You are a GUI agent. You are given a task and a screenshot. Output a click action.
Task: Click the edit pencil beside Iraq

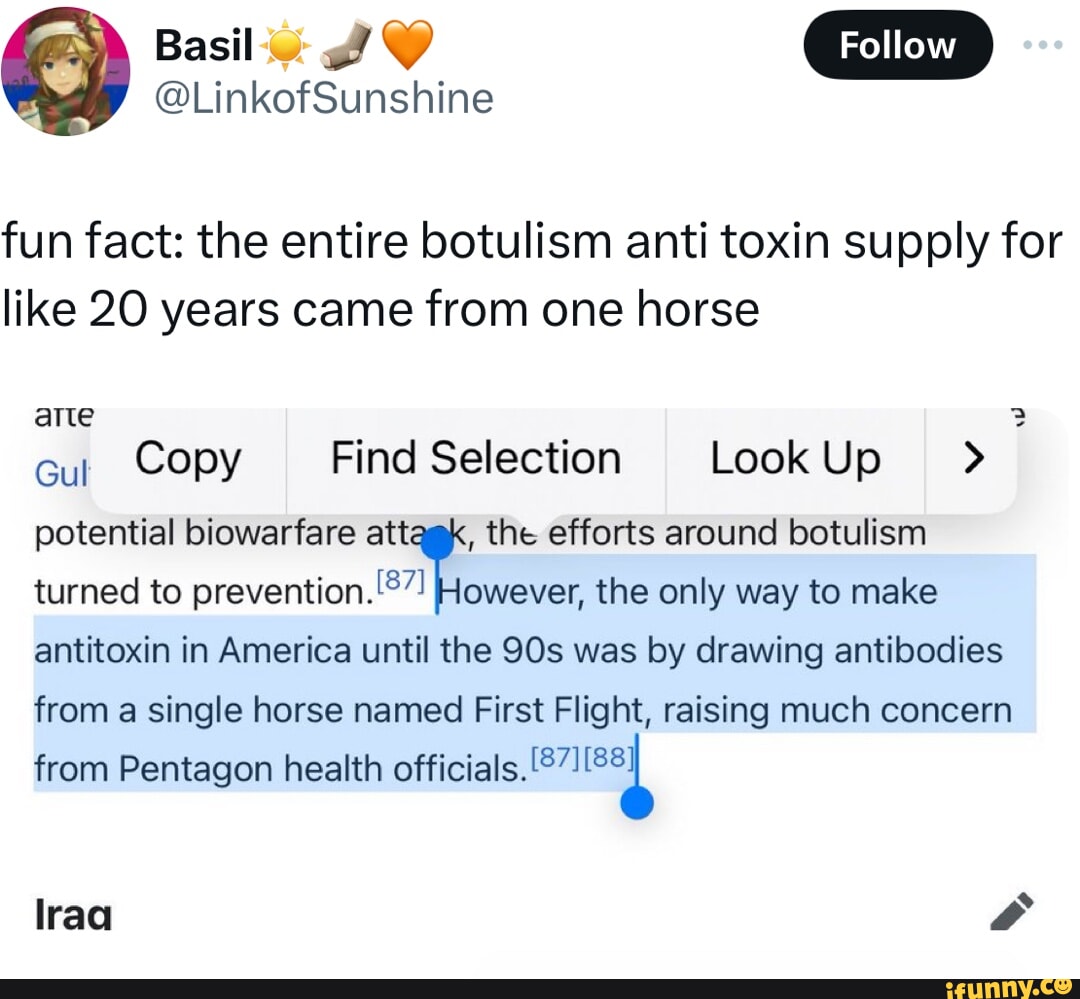tap(1012, 912)
